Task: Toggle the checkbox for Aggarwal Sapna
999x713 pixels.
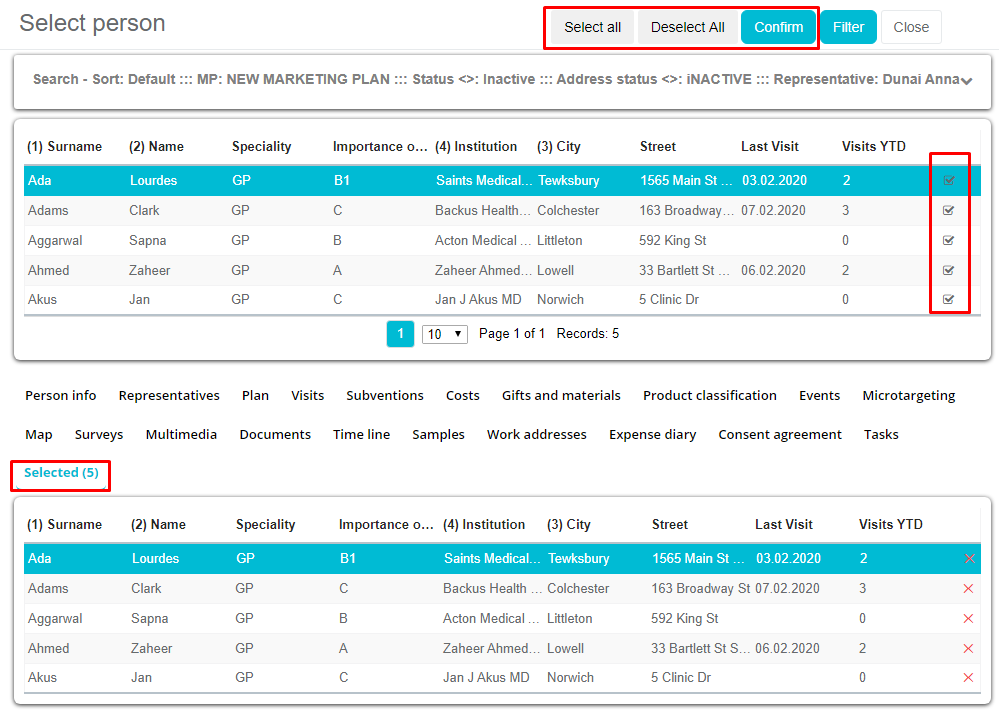Action: point(949,241)
